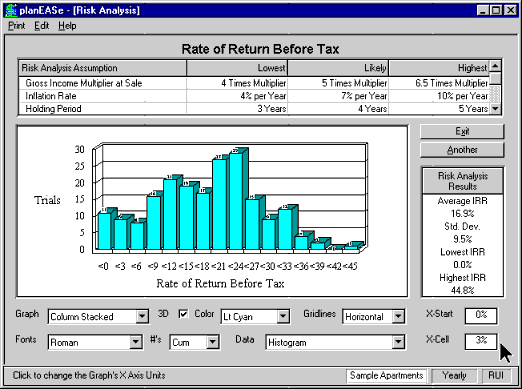Maximize the planEASe window
The height and width of the screenshot is (389, 522).
(x=496, y=10)
